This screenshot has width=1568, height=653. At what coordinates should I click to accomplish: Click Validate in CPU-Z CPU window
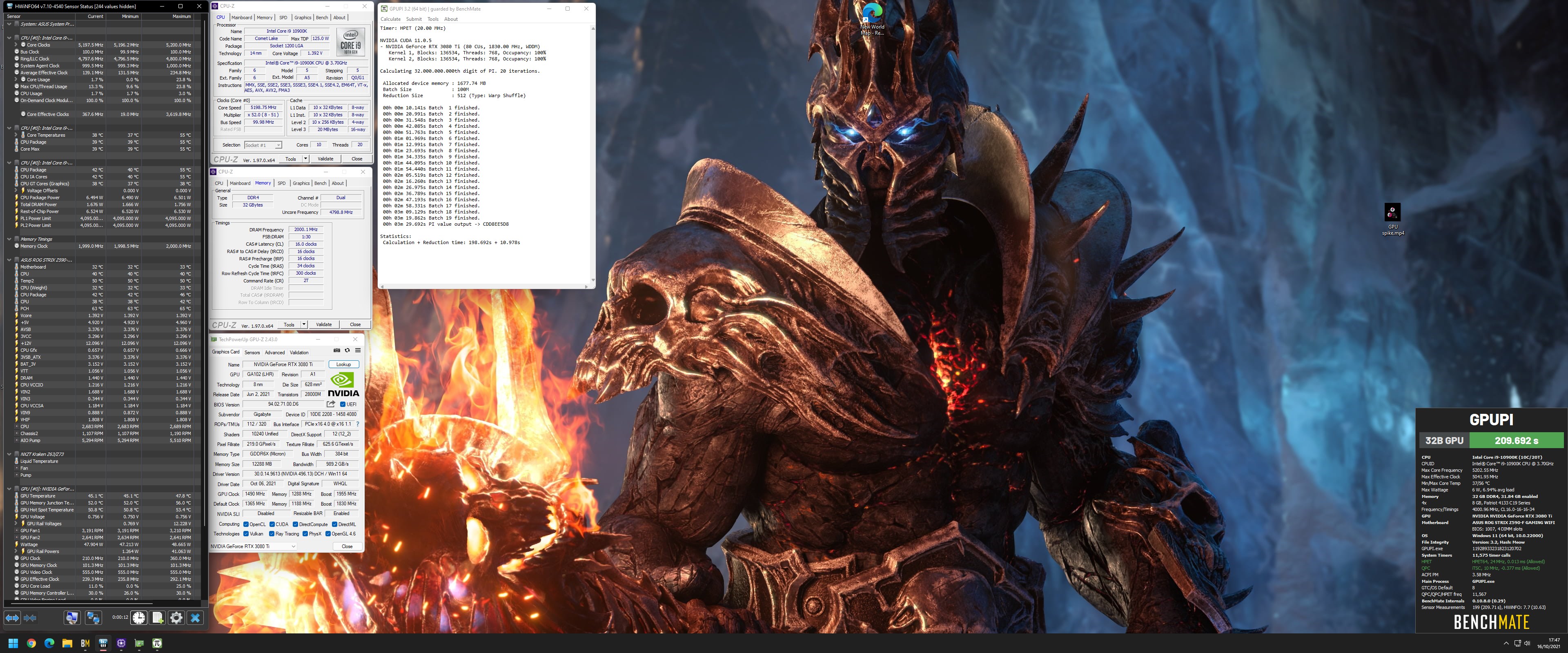[326, 159]
